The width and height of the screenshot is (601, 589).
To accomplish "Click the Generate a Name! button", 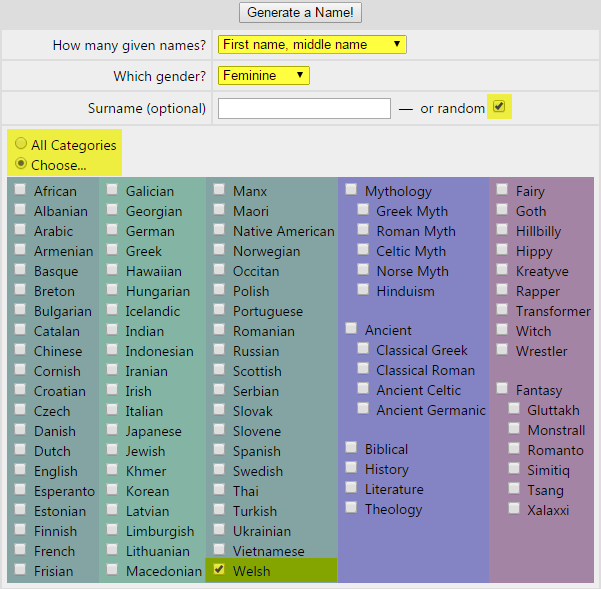I will point(300,13).
